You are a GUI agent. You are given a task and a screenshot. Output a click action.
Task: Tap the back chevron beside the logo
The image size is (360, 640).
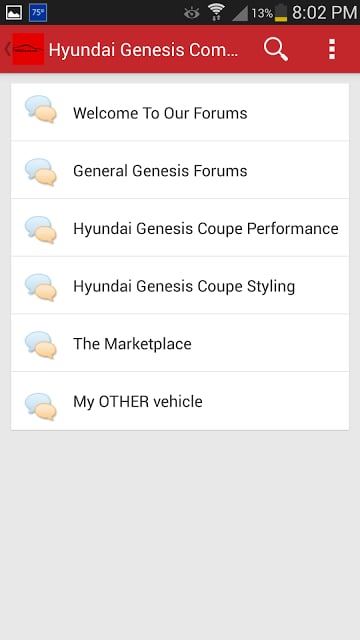coord(7,49)
